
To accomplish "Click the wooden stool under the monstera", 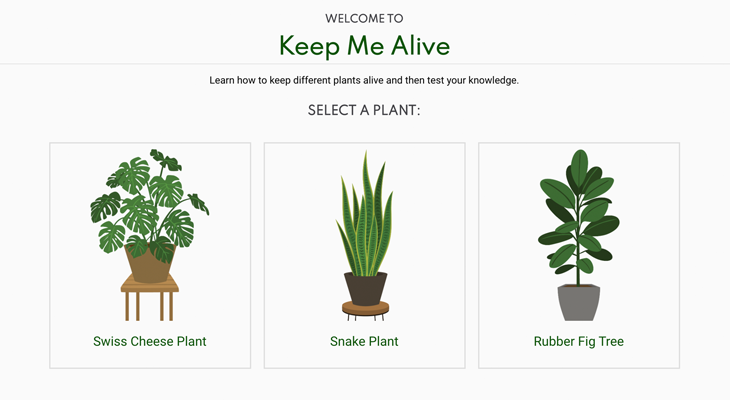I will pos(149,300).
